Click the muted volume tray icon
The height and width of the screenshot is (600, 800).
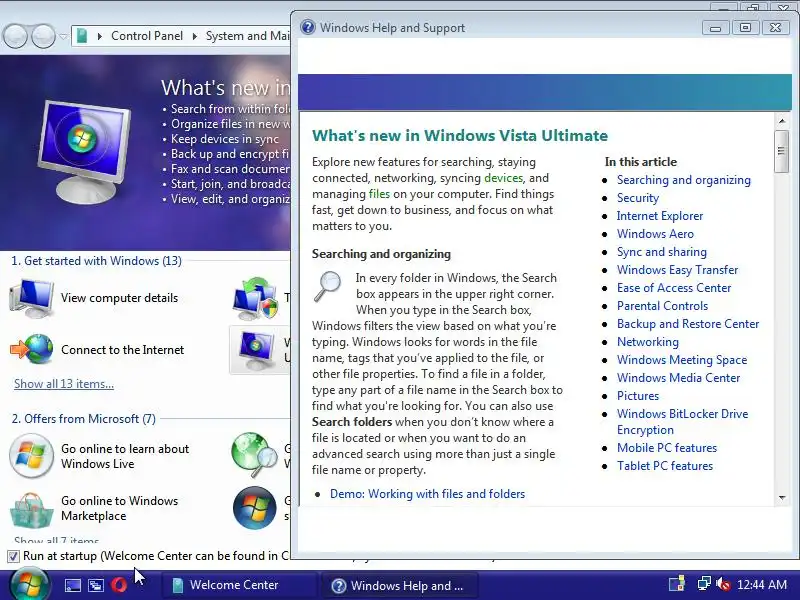722,584
